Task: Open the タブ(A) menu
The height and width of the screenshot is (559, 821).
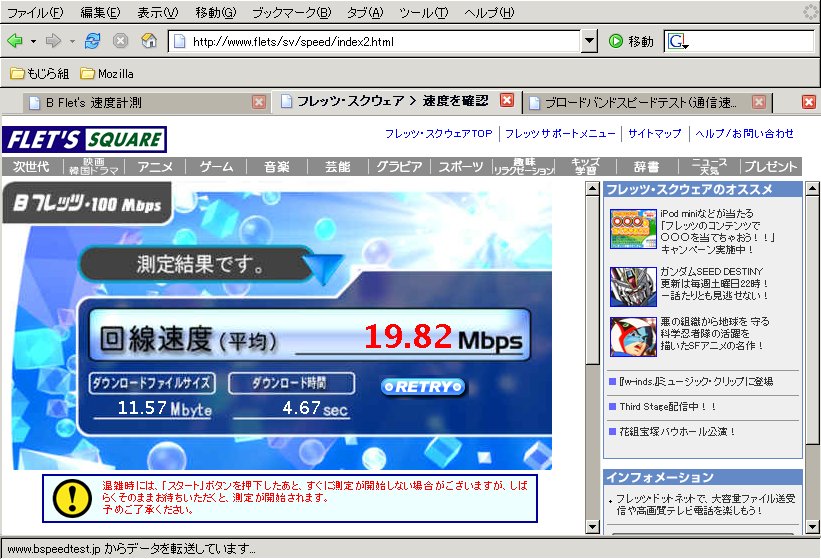Action: (365, 13)
